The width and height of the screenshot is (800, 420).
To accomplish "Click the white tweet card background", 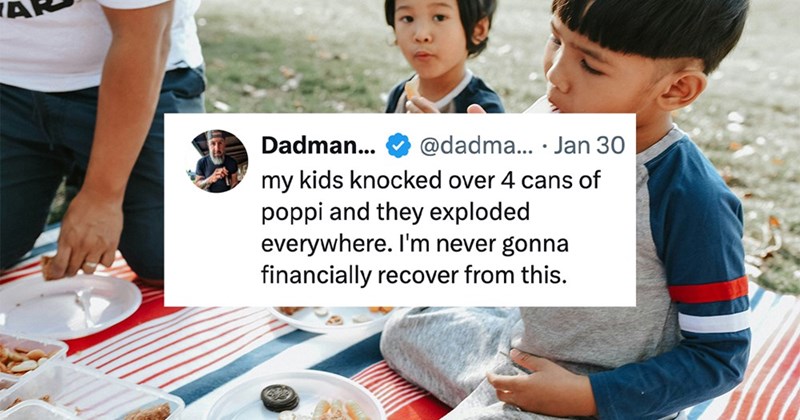I will click(x=400, y=210).
